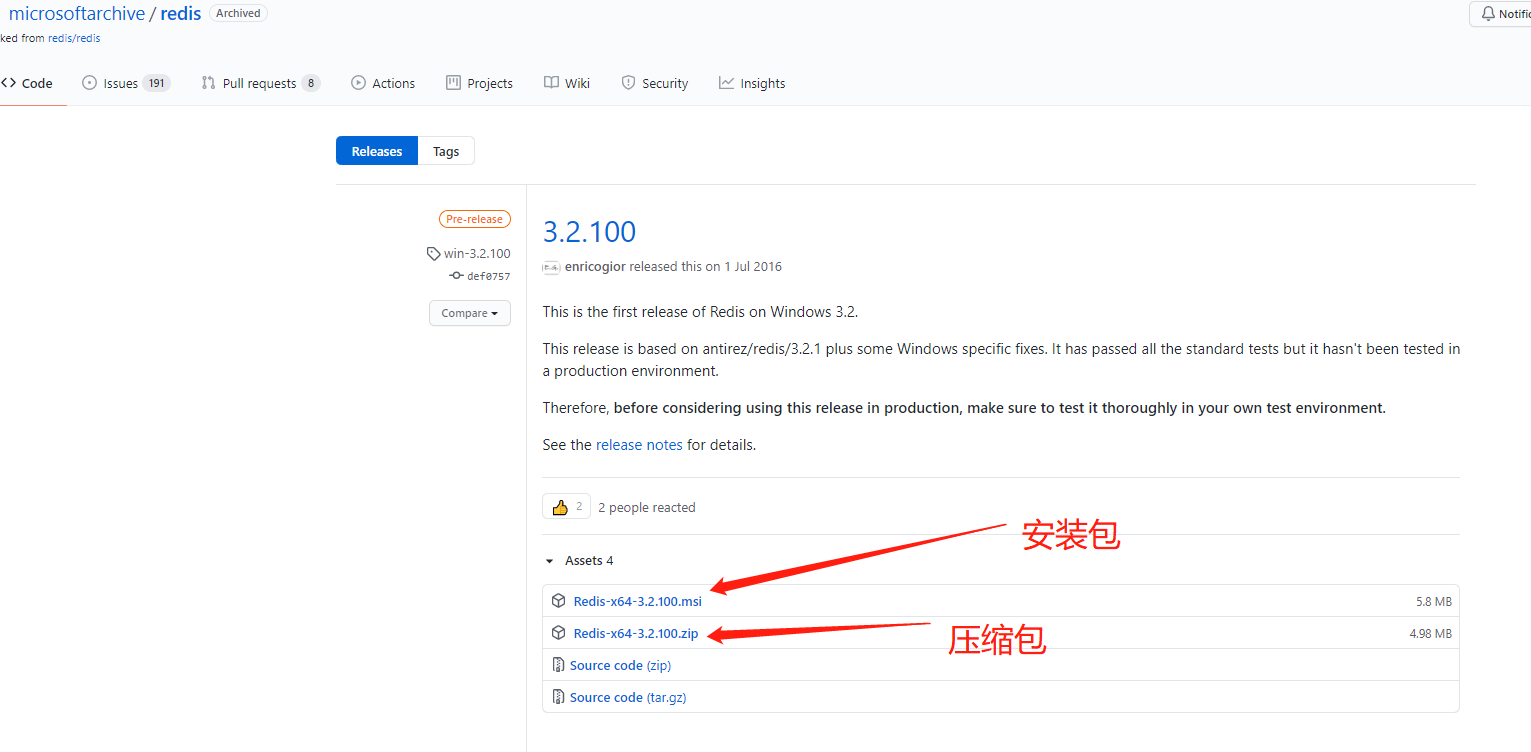Open commit def0757

click(x=489, y=276)
